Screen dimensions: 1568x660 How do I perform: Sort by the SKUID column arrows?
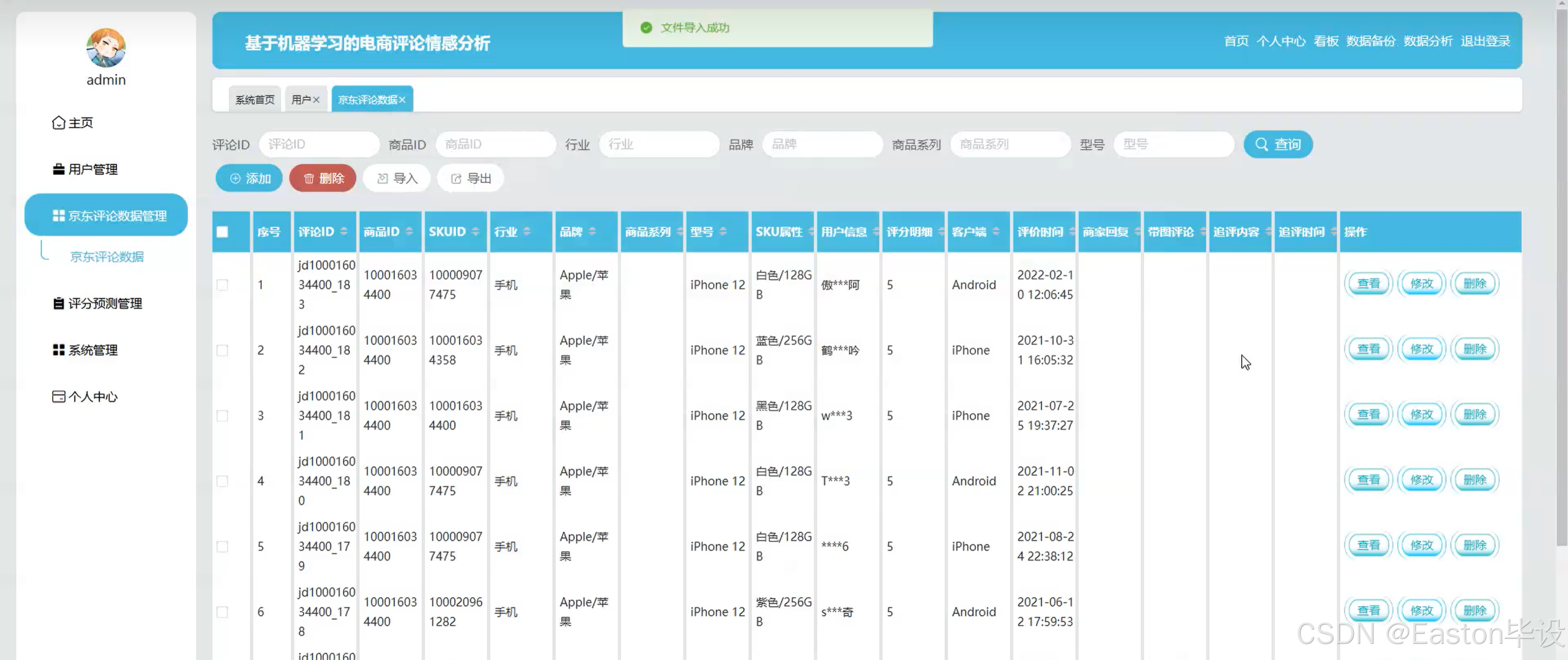pyautogui.click(x=475, y=231)
